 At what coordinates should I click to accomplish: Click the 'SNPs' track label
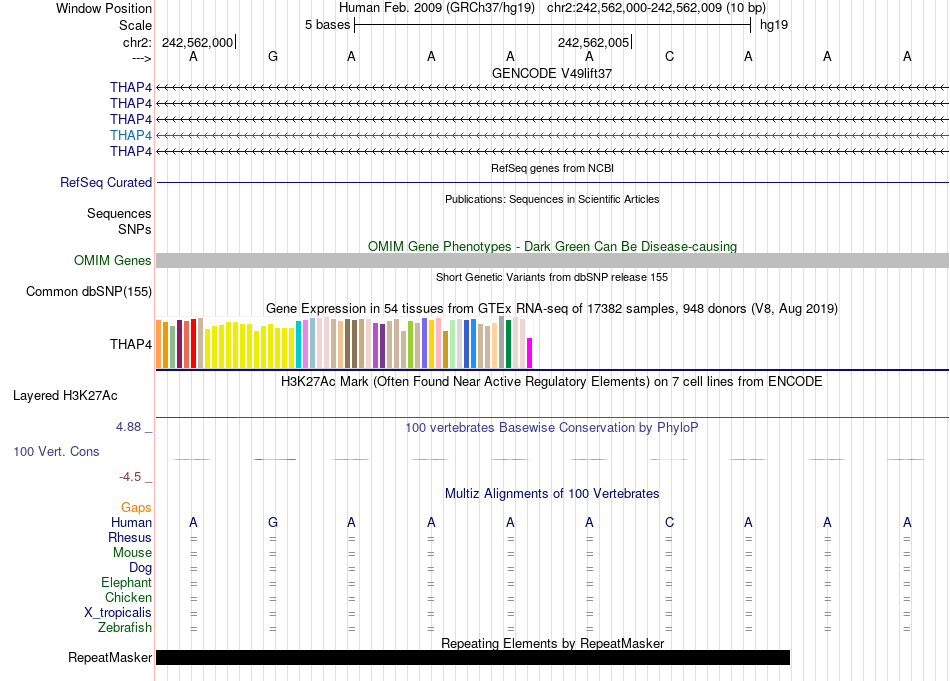click(135, 229)
